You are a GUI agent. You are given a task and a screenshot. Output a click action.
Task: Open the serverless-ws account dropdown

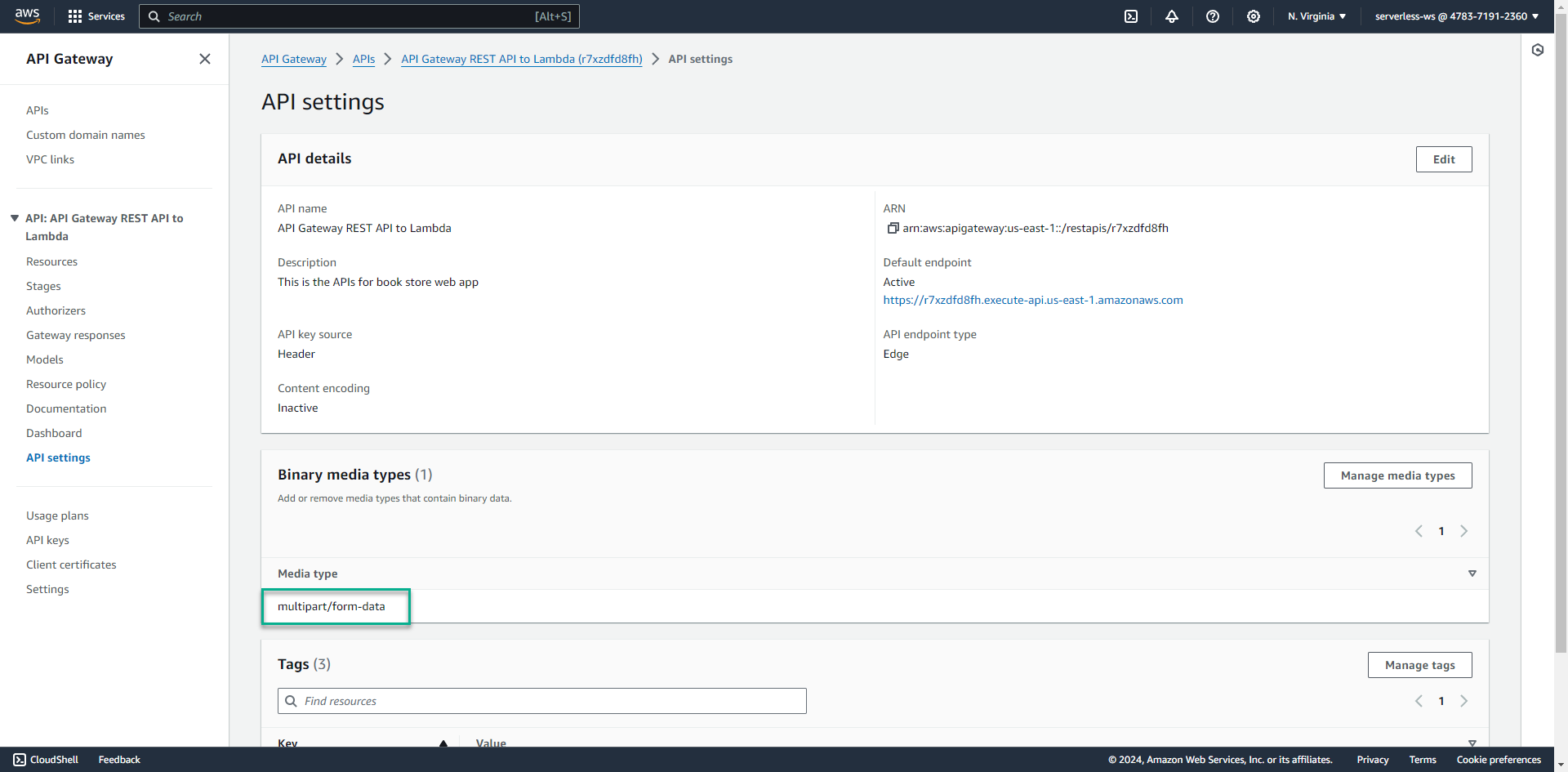click(1457, 16)
